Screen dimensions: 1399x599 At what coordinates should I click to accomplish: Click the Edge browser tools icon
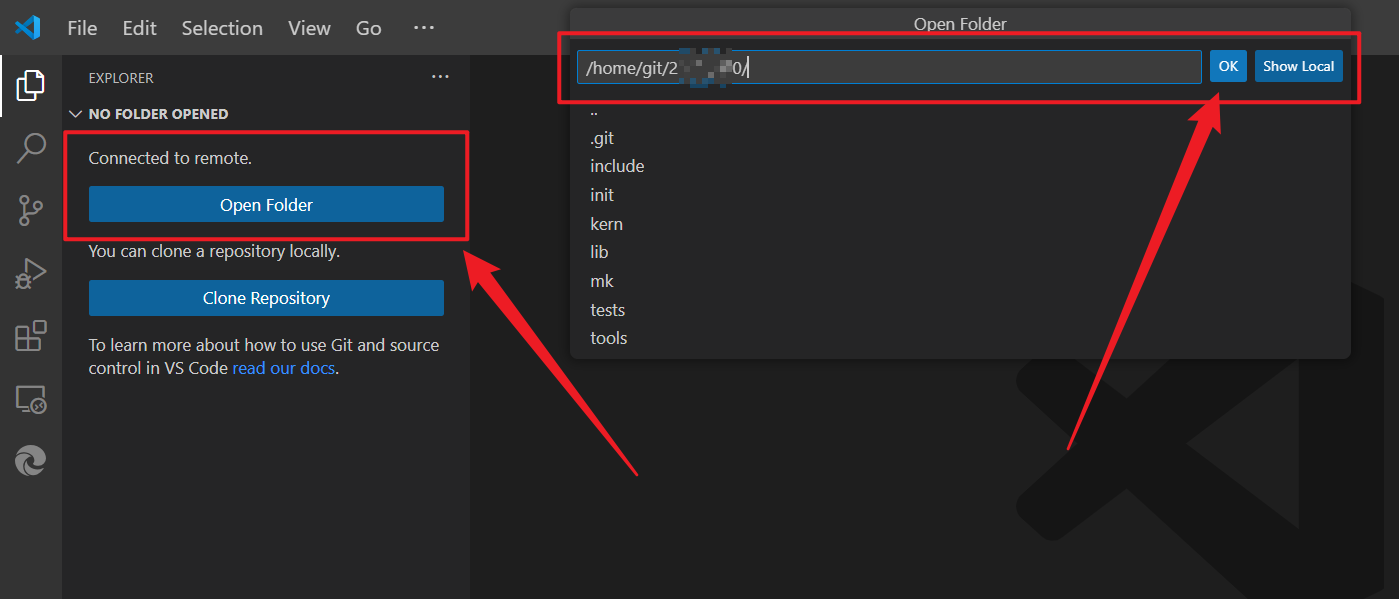30,461
